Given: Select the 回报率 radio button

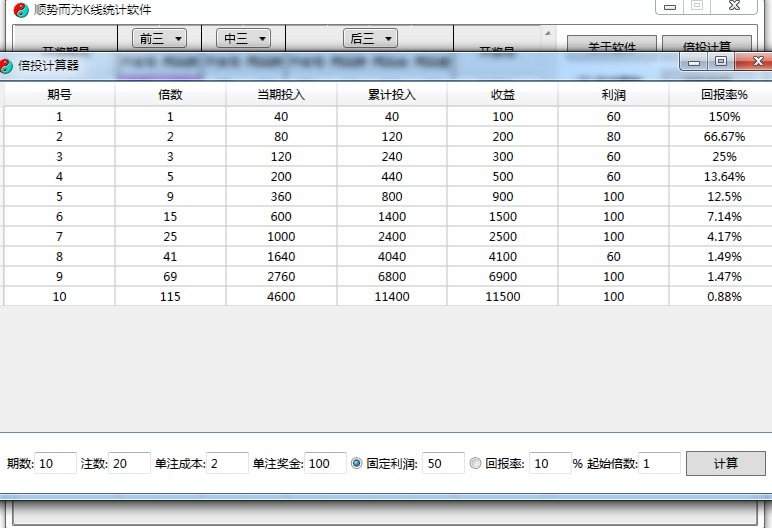Looking at the screenshot, I should point(475,464).
